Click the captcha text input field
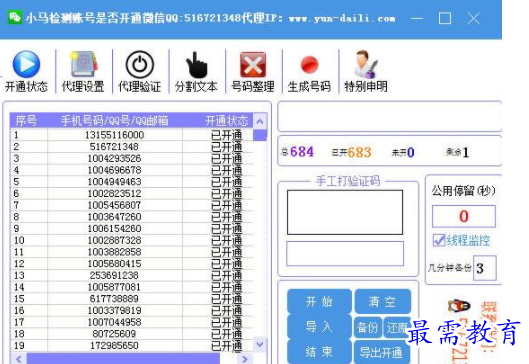The image size is (529, 364). 345,253
